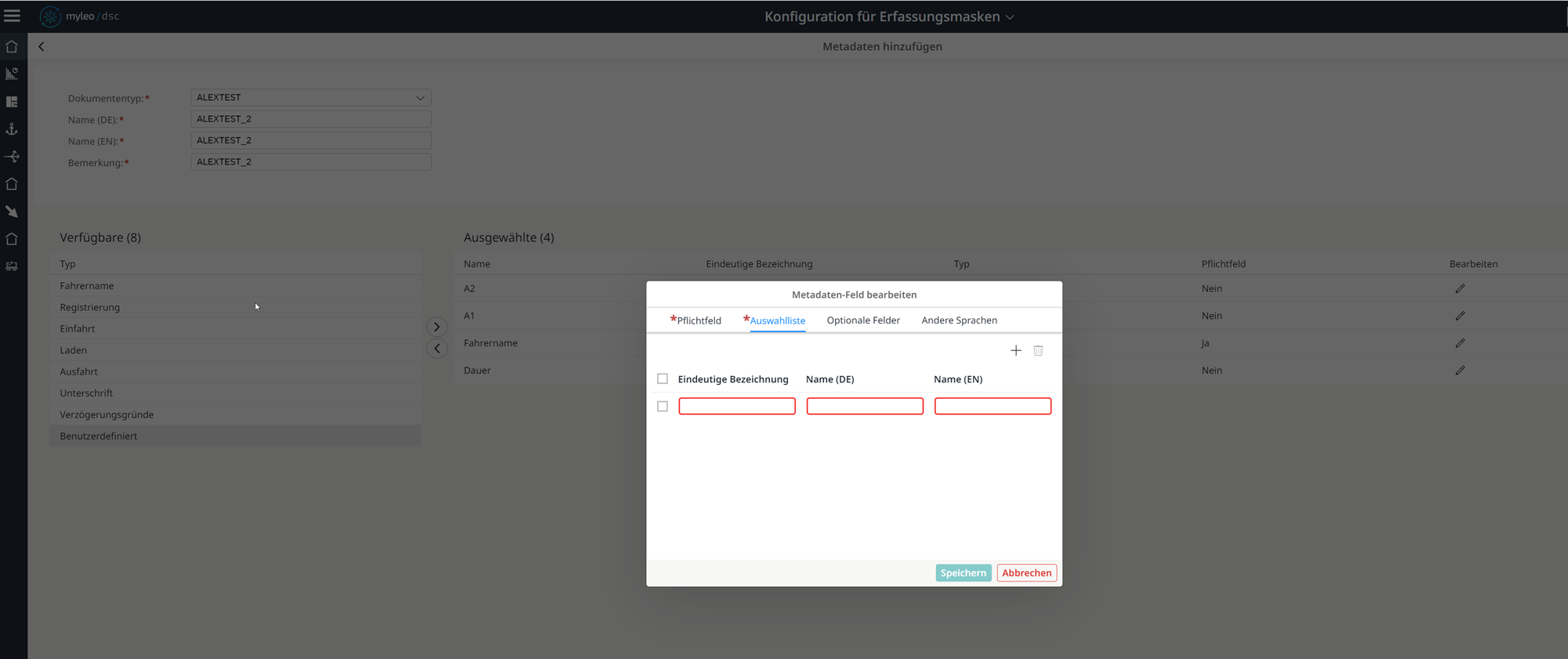Add a new row with the plus icon
The height and width of the screenshot is (659, 1568).
pyautogui.click(x=1016, y=350)
